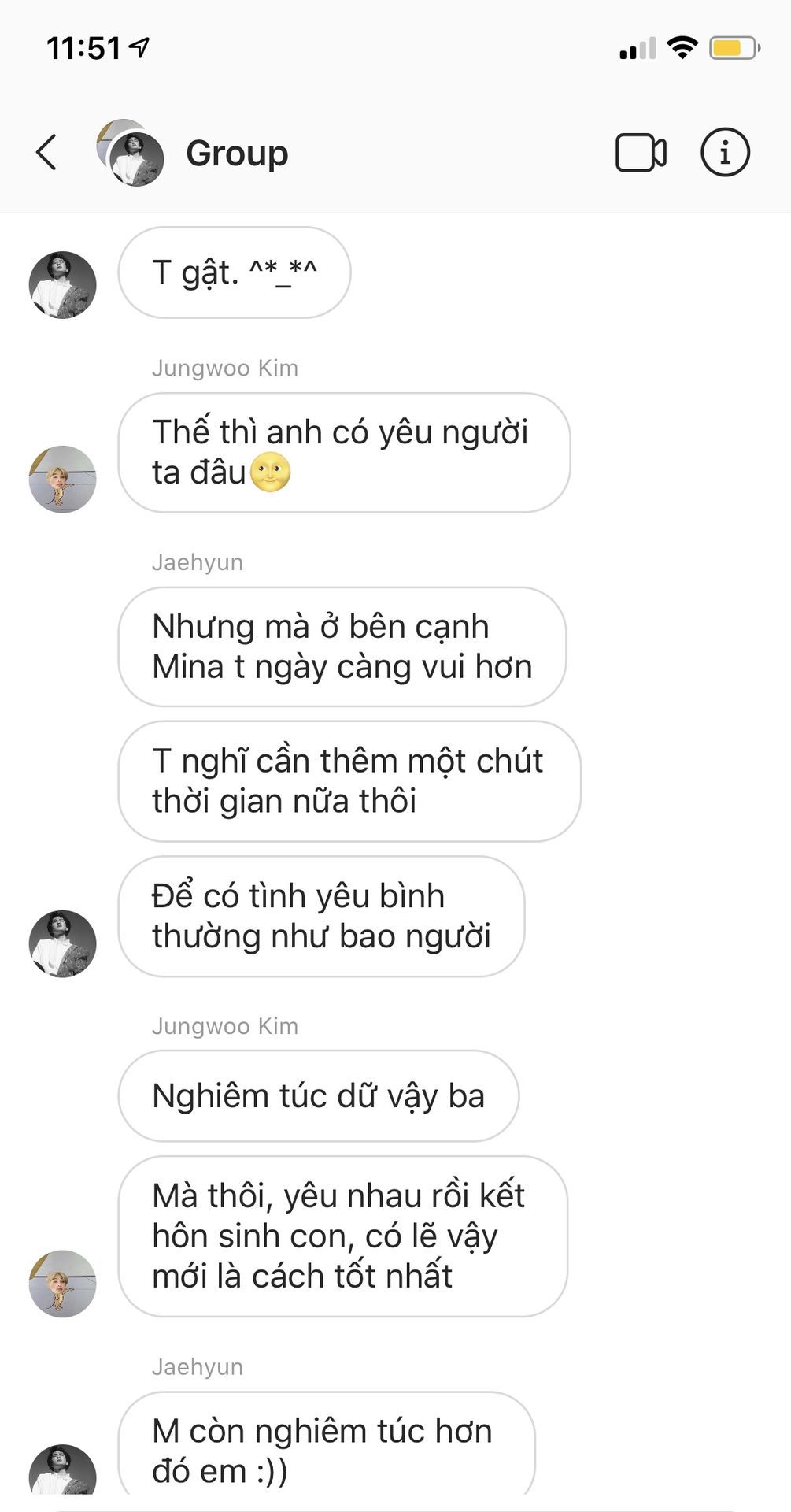Viewport: 791px width, 1512px height.
Task: Select the 'T gật. ^*_*^' message bubble
Action: pyautogui.click(x=235, y=272)
